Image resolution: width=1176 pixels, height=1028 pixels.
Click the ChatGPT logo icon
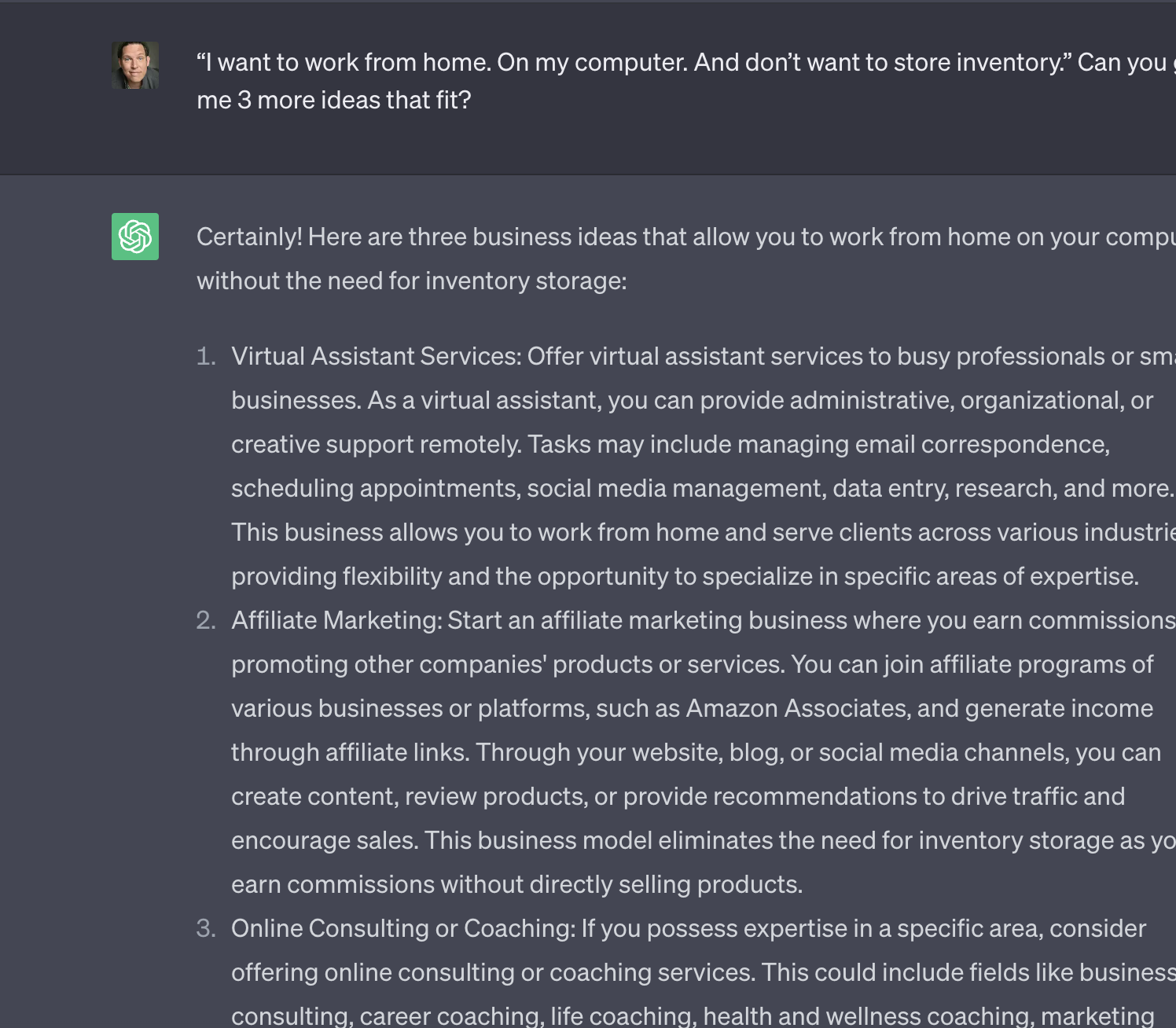[135, 237]
